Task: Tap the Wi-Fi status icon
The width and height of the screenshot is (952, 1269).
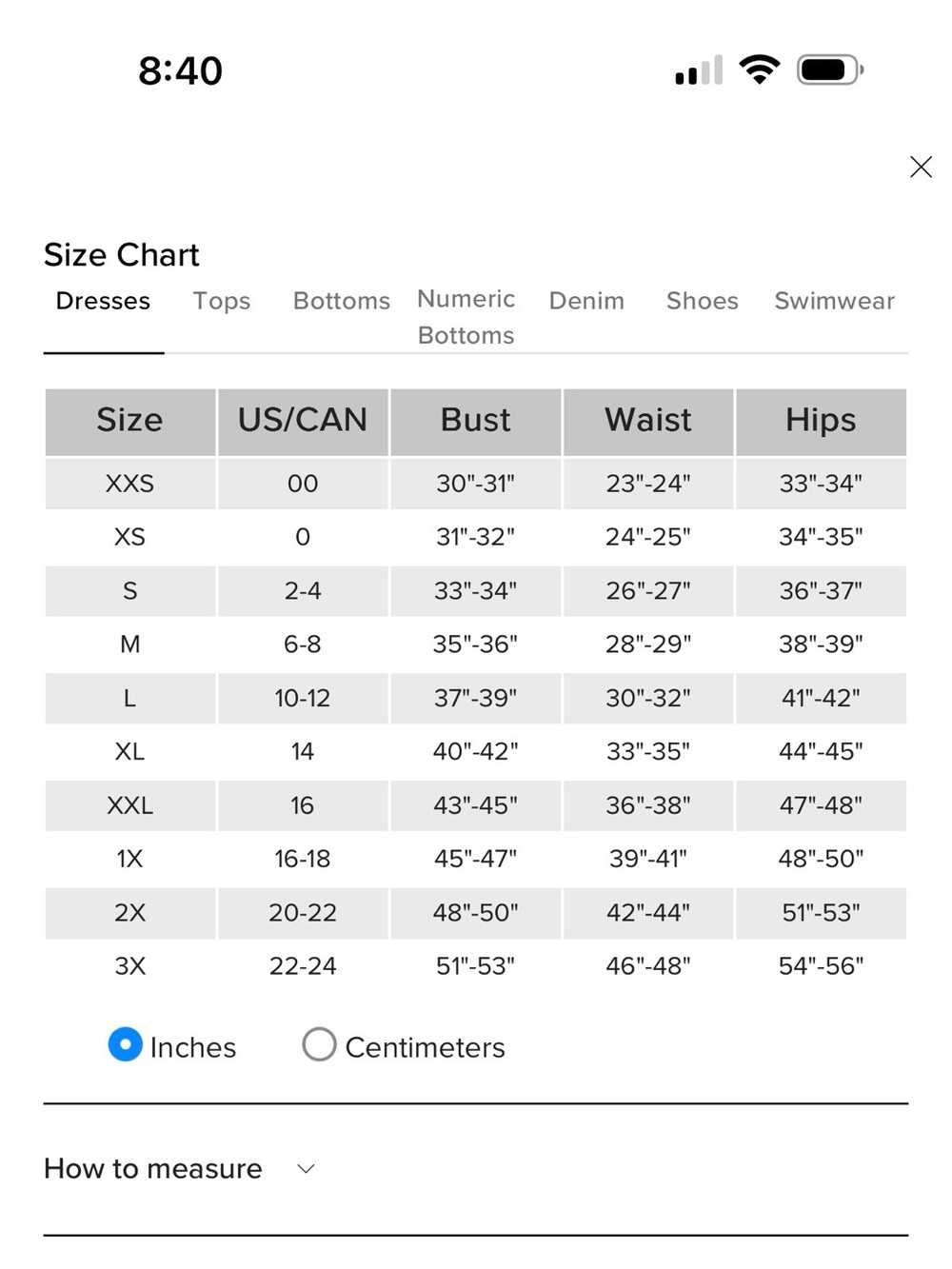Action: (759, 69)
